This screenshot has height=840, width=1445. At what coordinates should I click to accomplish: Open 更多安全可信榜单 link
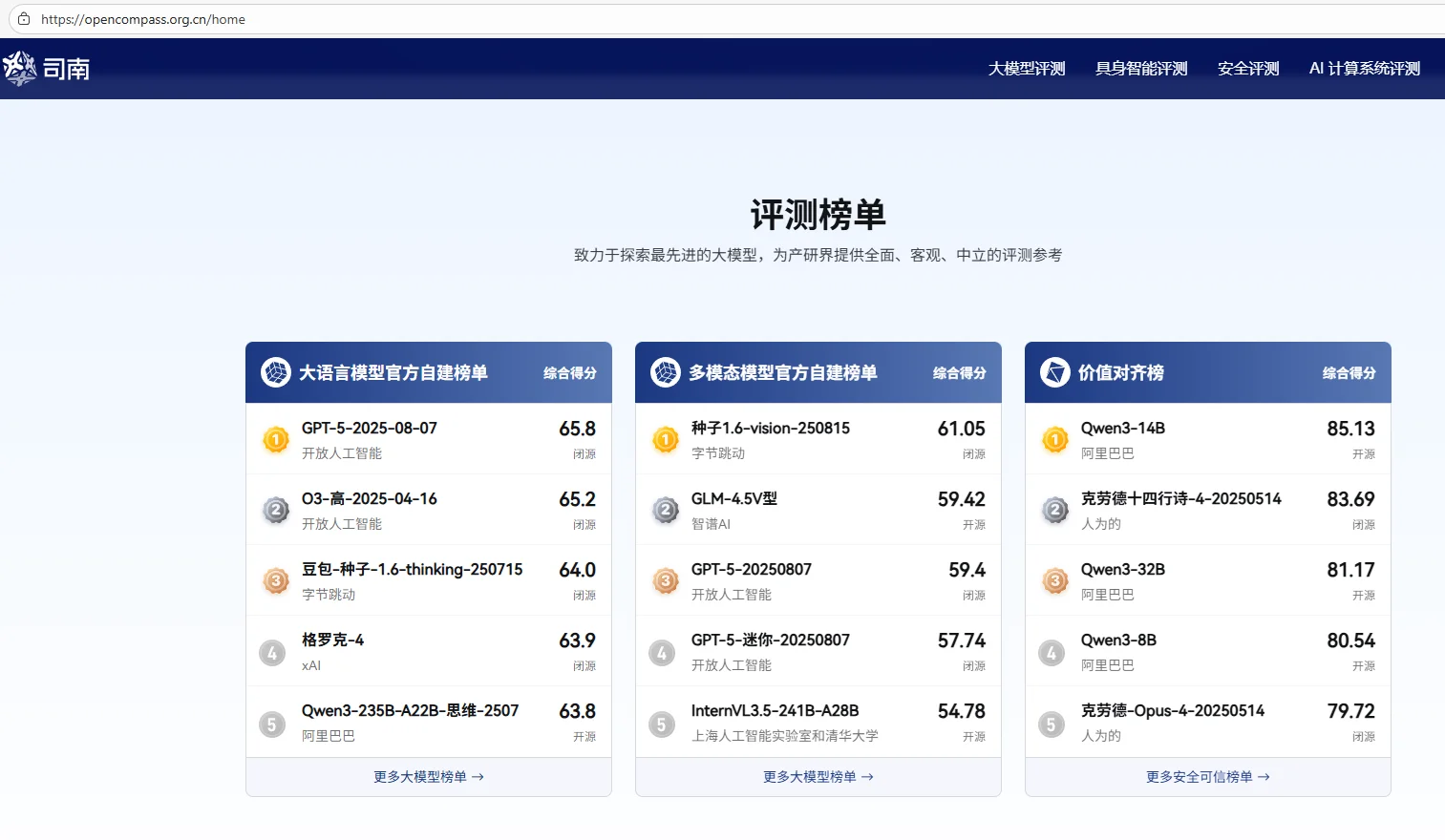click(x=1206, y=776)
